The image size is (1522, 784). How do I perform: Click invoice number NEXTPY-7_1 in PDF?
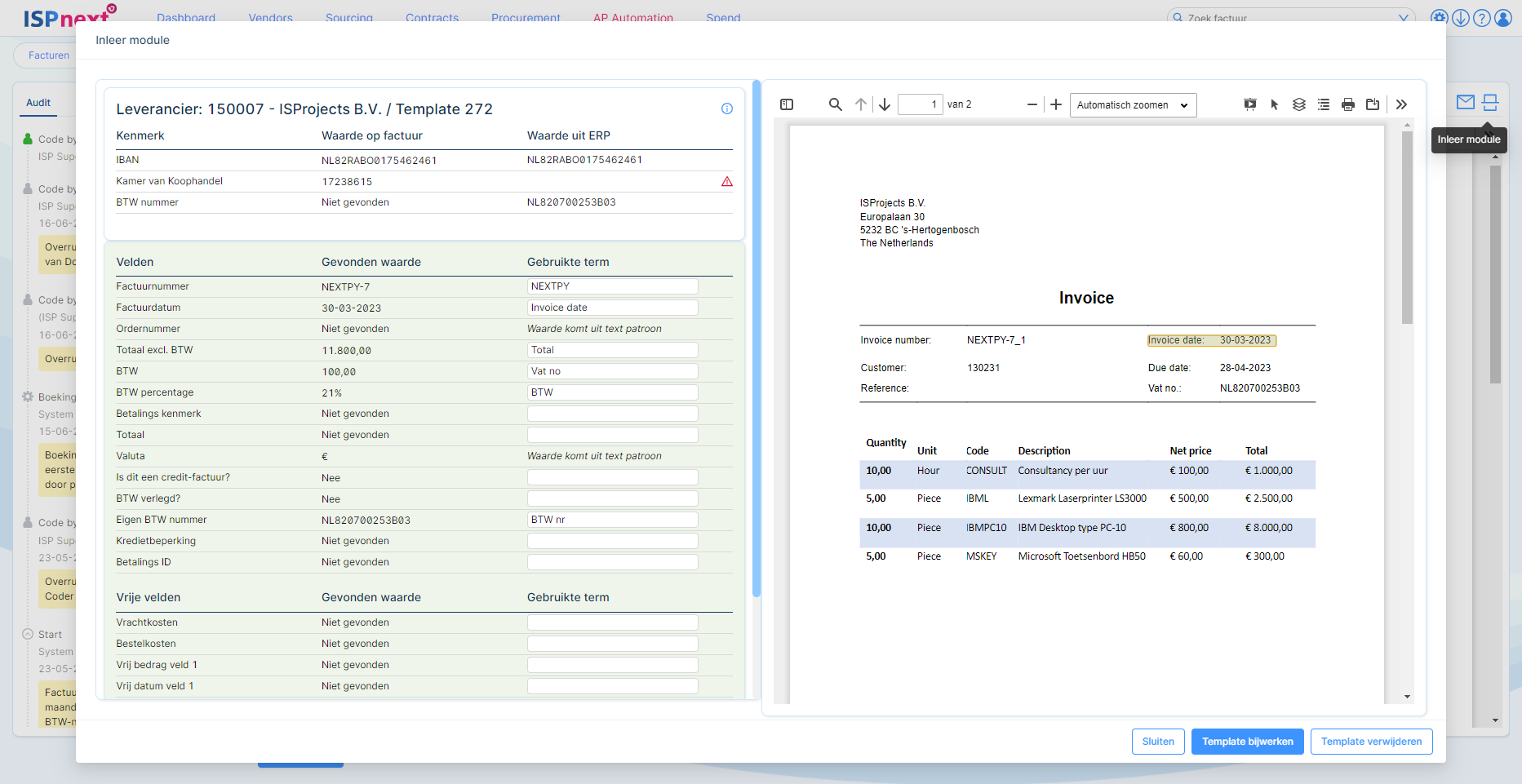[x=996, y=340]
